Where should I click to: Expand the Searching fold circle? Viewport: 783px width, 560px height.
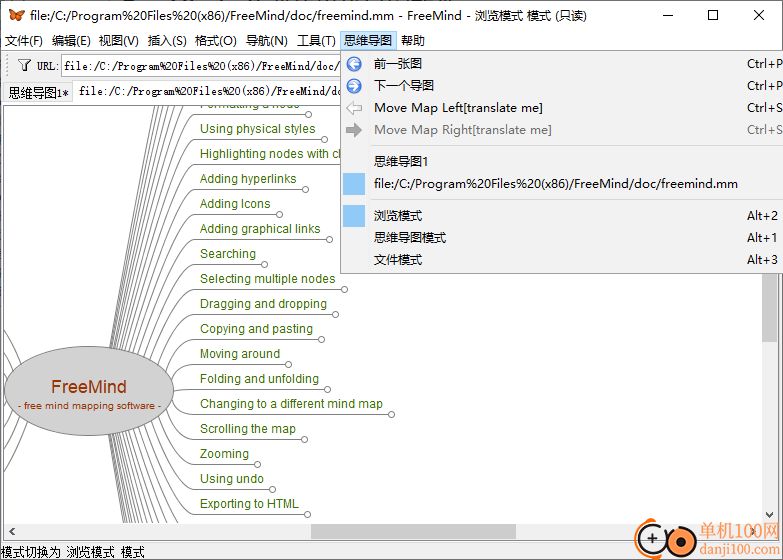coord(265,265)
